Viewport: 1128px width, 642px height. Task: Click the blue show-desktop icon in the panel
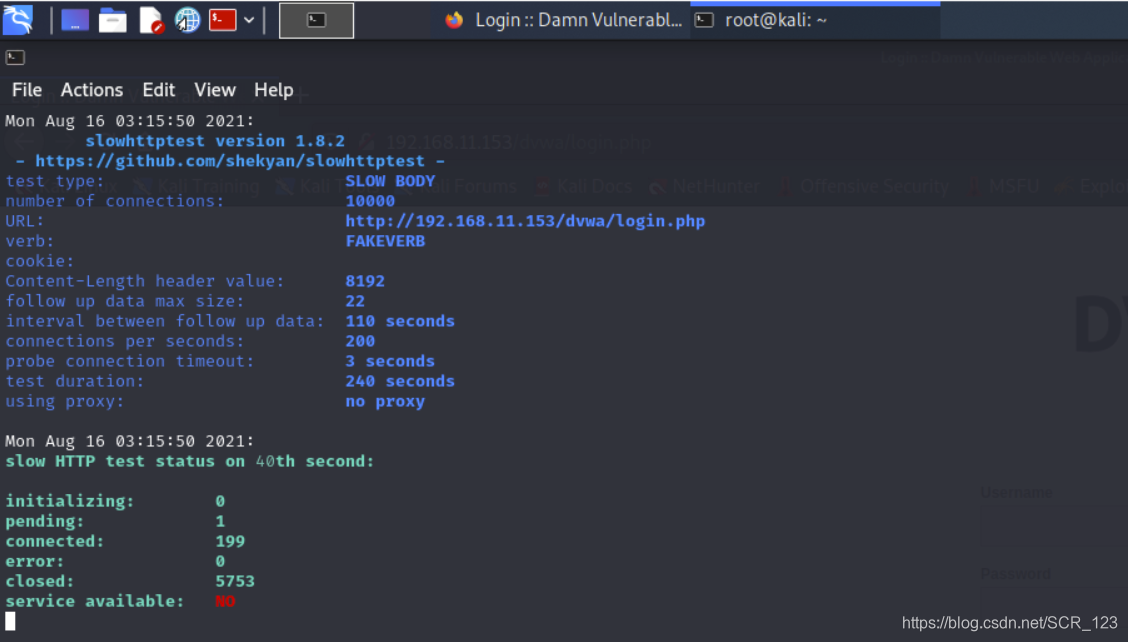pyautogui.click(x=75, y=20)
